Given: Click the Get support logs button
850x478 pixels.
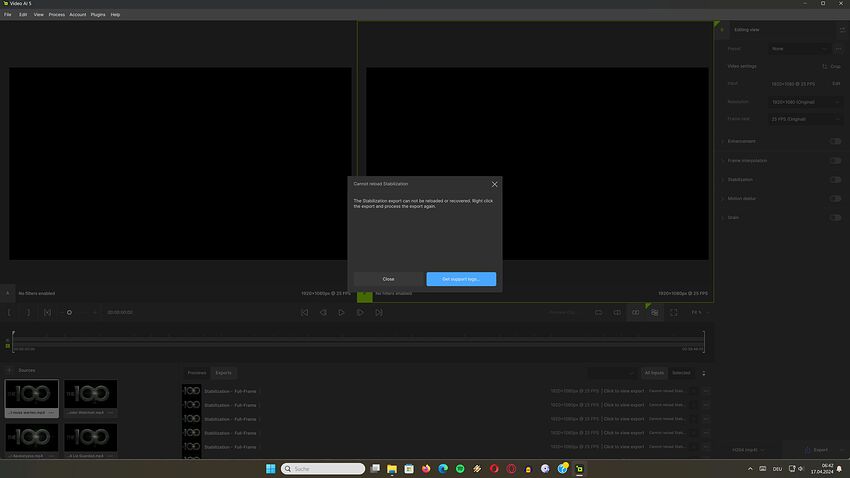Looking at the screenshot, I should click(461, 279).
